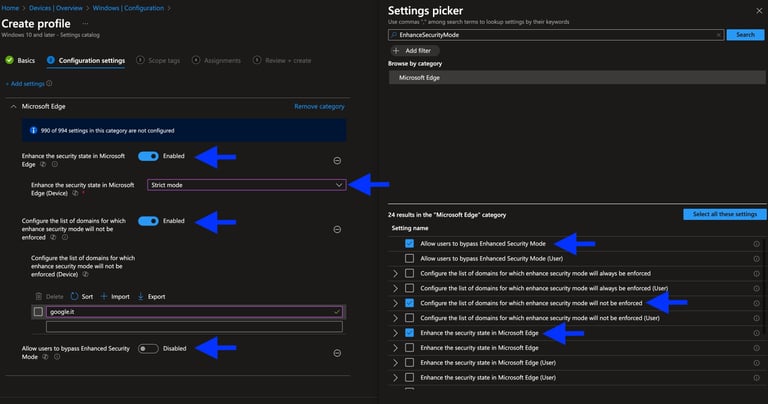
Task: Uncheck the ticked 'Enhance the security state in Microsoft Edge' checkbox
Action: tap(409, 333)
